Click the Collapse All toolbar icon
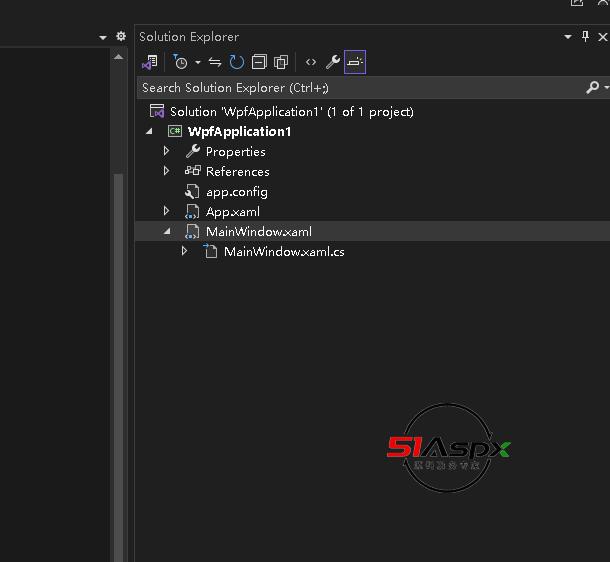The width and height of the screenshot is (610, 562). tap(259, 62)
